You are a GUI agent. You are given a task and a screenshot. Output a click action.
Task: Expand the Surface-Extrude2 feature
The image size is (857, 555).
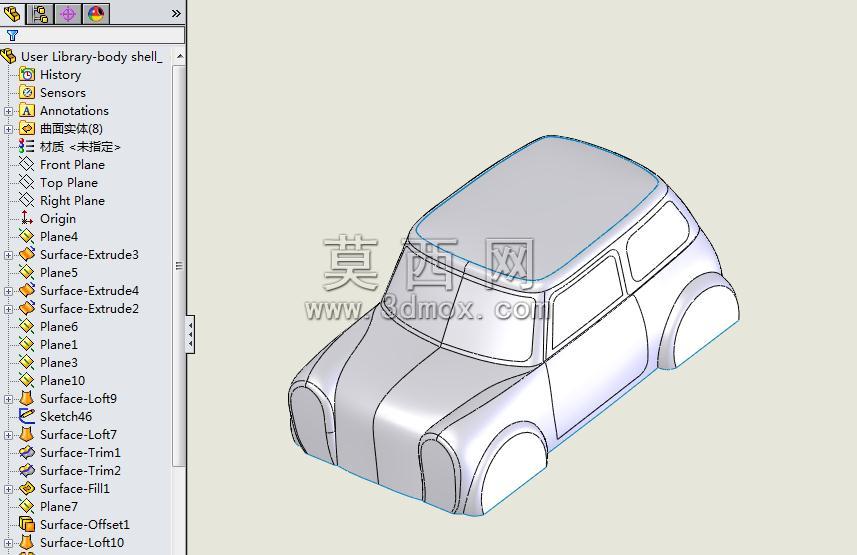pyautogui.click(x=8, y=309)
